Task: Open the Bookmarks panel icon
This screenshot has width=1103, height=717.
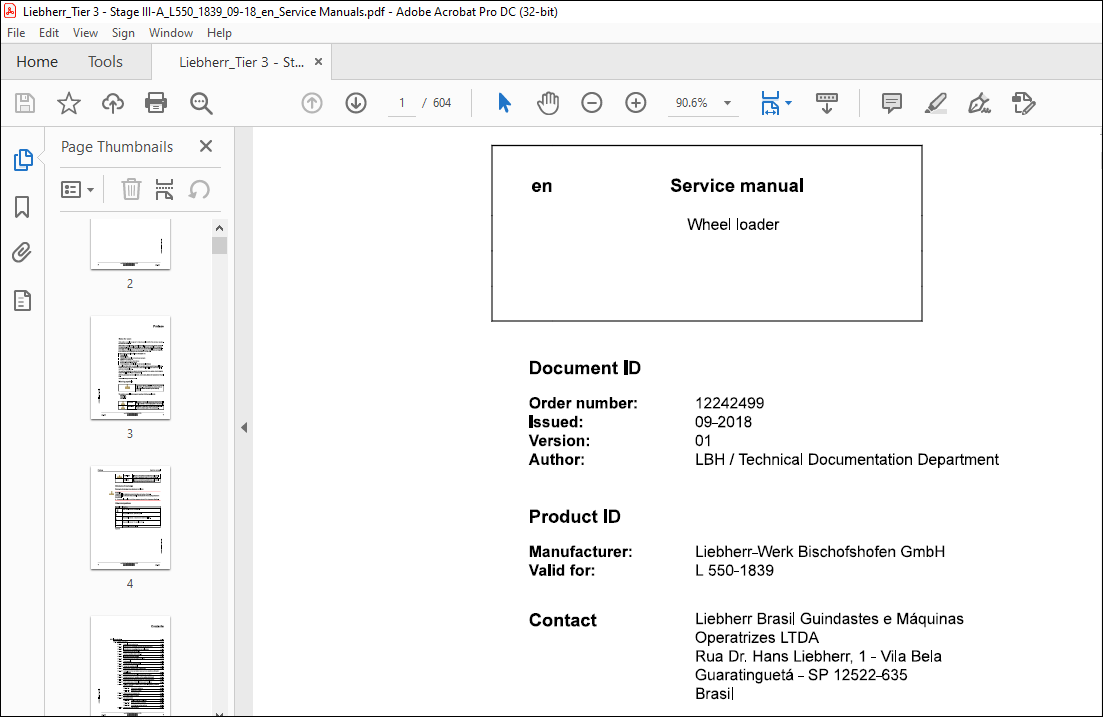Action: 23,207
